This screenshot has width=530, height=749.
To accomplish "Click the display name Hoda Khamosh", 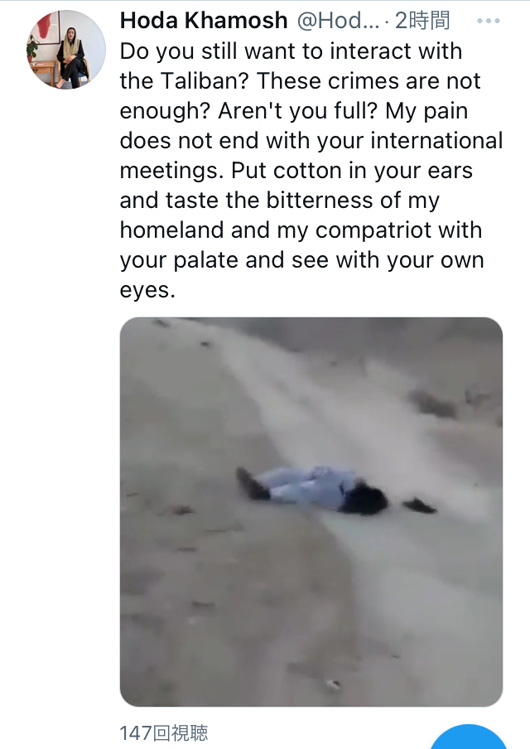I will tap(204, 21).
